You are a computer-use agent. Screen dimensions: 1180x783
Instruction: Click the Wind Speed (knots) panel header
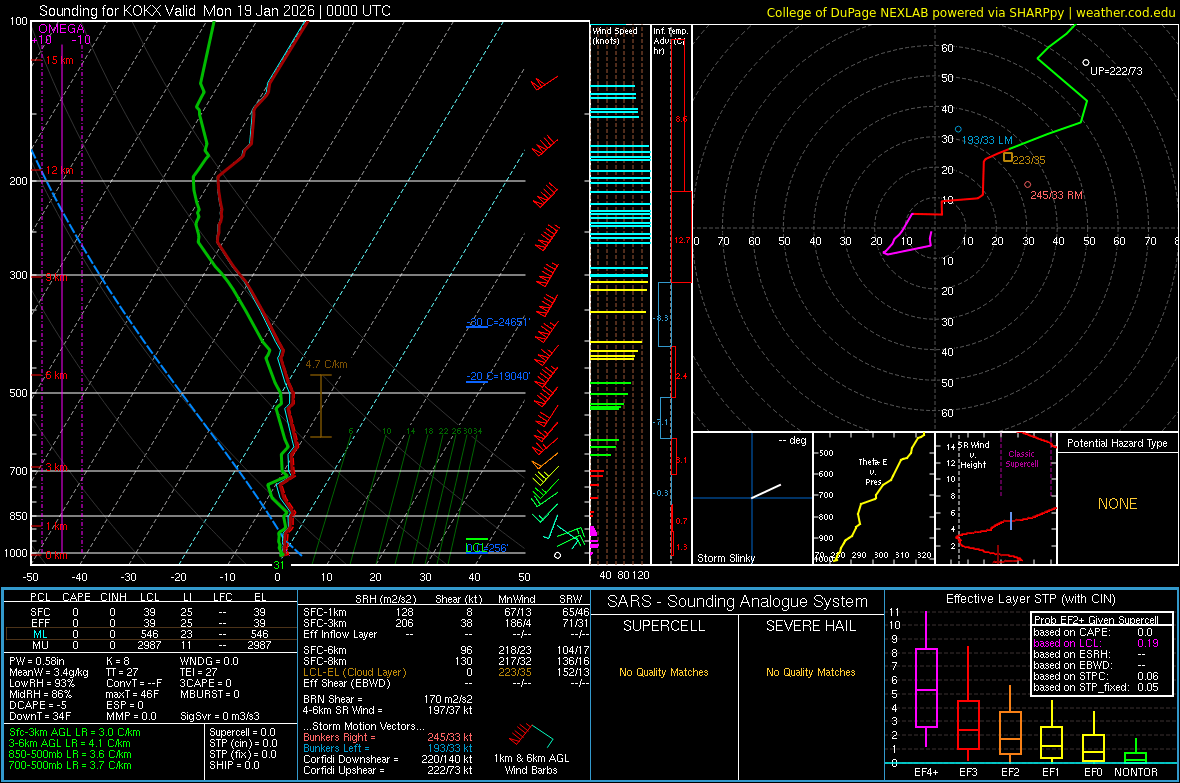click(615, 35)
